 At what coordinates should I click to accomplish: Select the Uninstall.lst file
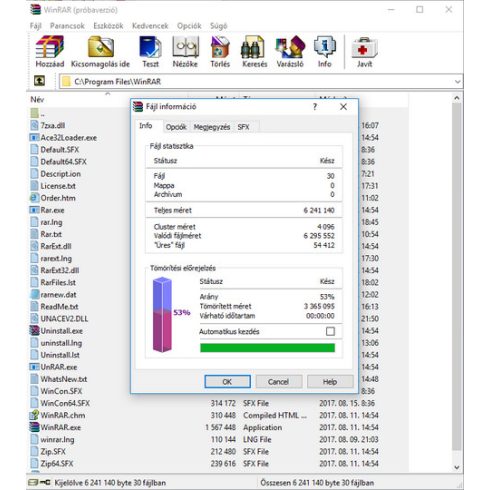60,355
